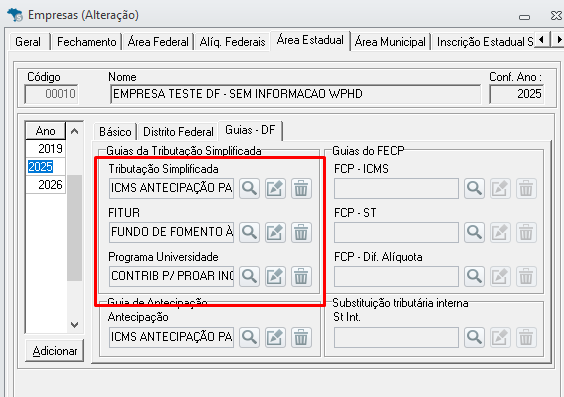Viewport: 564px width, 397px height.
Task: Click the CONTRIB P/ PROAR field
Action: pos(172,277)
